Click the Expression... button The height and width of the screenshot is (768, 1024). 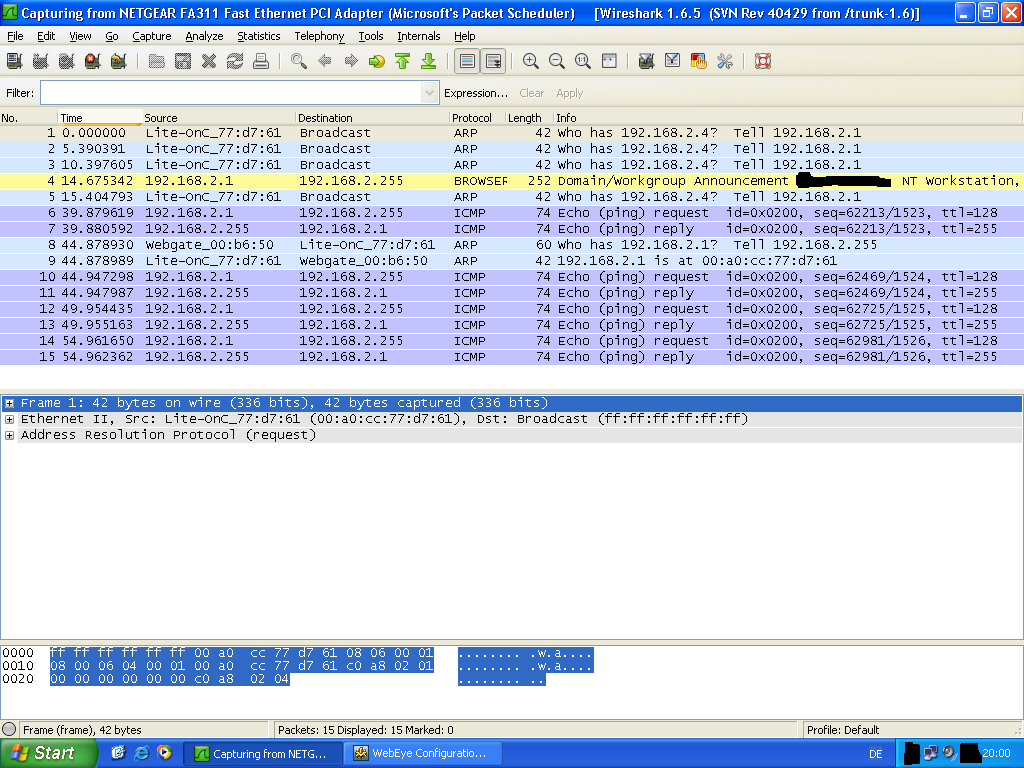pyautogui.click(x=475, y=93)
